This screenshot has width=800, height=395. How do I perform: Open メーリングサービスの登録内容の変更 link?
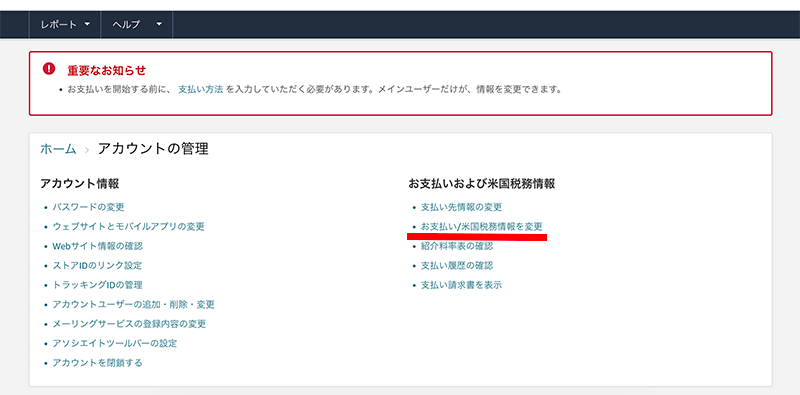pyautogui.click(x=129, y=324)
